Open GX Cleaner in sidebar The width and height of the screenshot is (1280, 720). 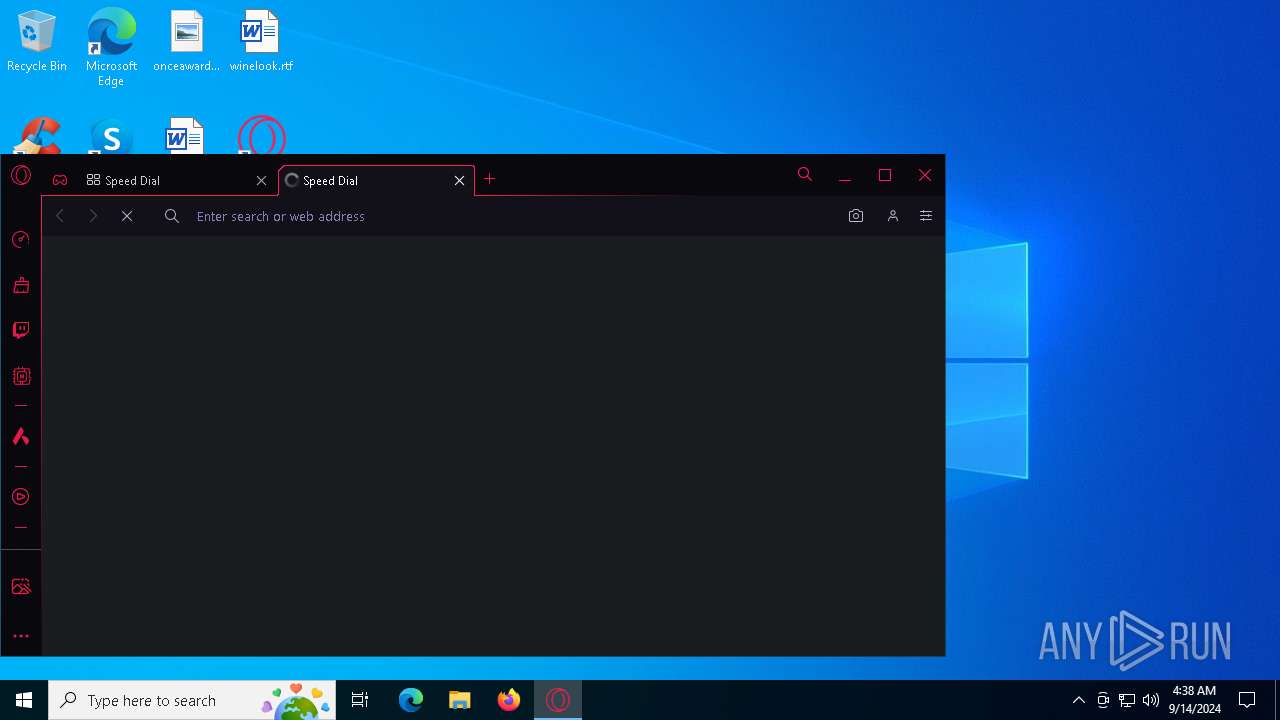pyautogui.click(x=21, y=285)
